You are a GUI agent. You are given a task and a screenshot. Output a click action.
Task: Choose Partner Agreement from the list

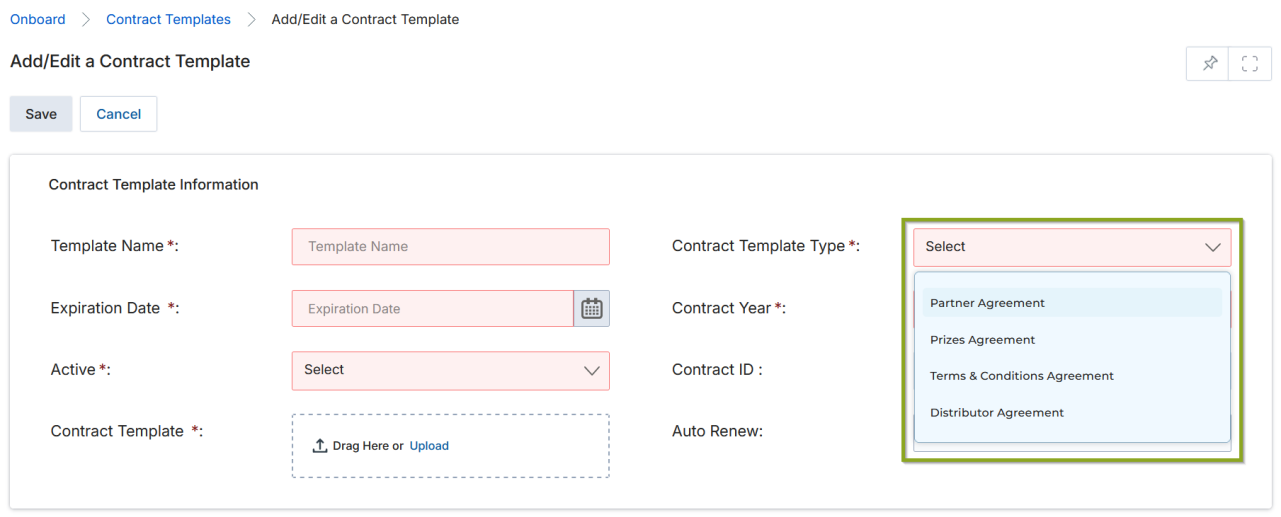[x=1072, y=303]
